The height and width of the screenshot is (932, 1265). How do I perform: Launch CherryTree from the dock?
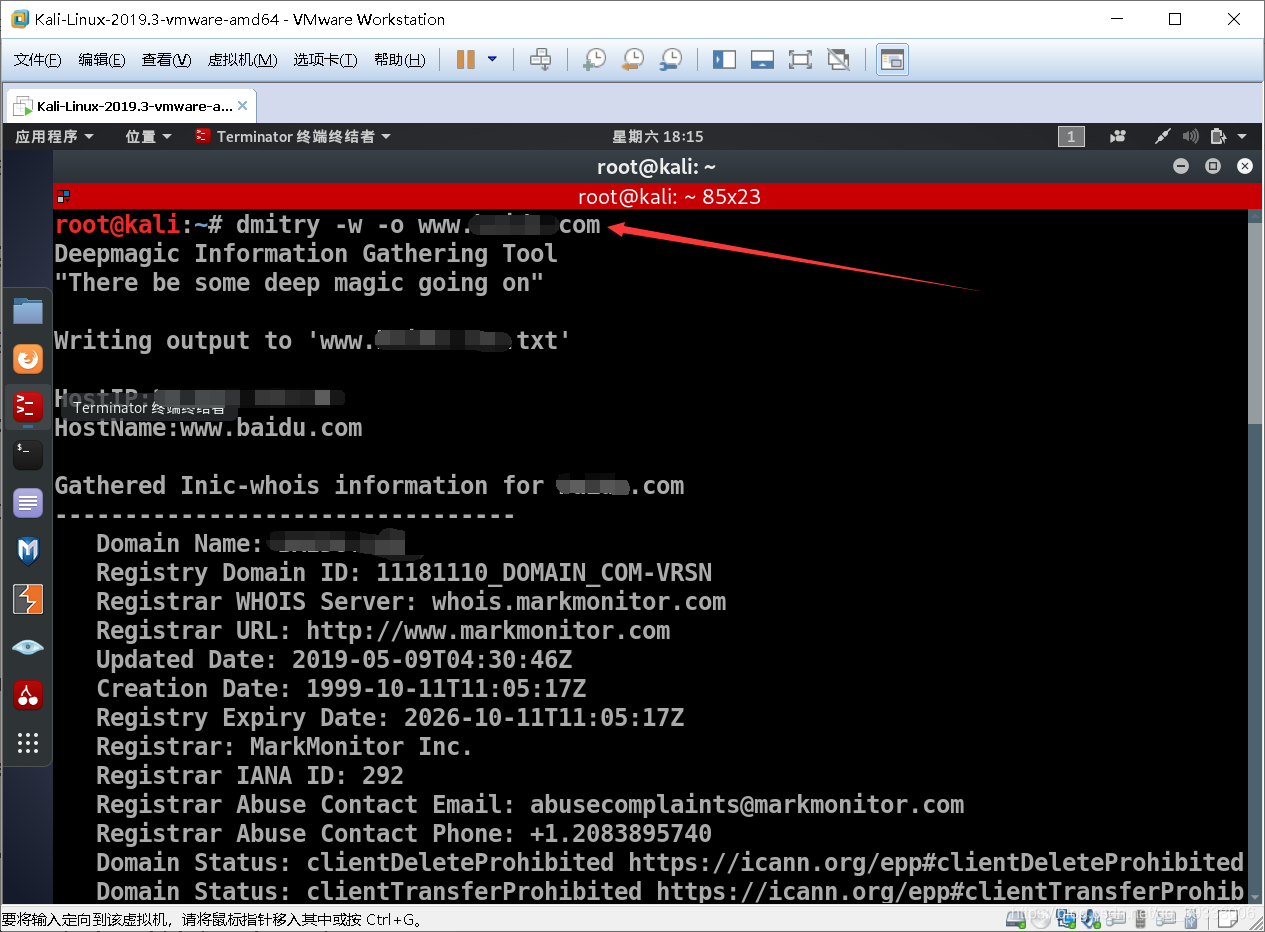point(28,695)
